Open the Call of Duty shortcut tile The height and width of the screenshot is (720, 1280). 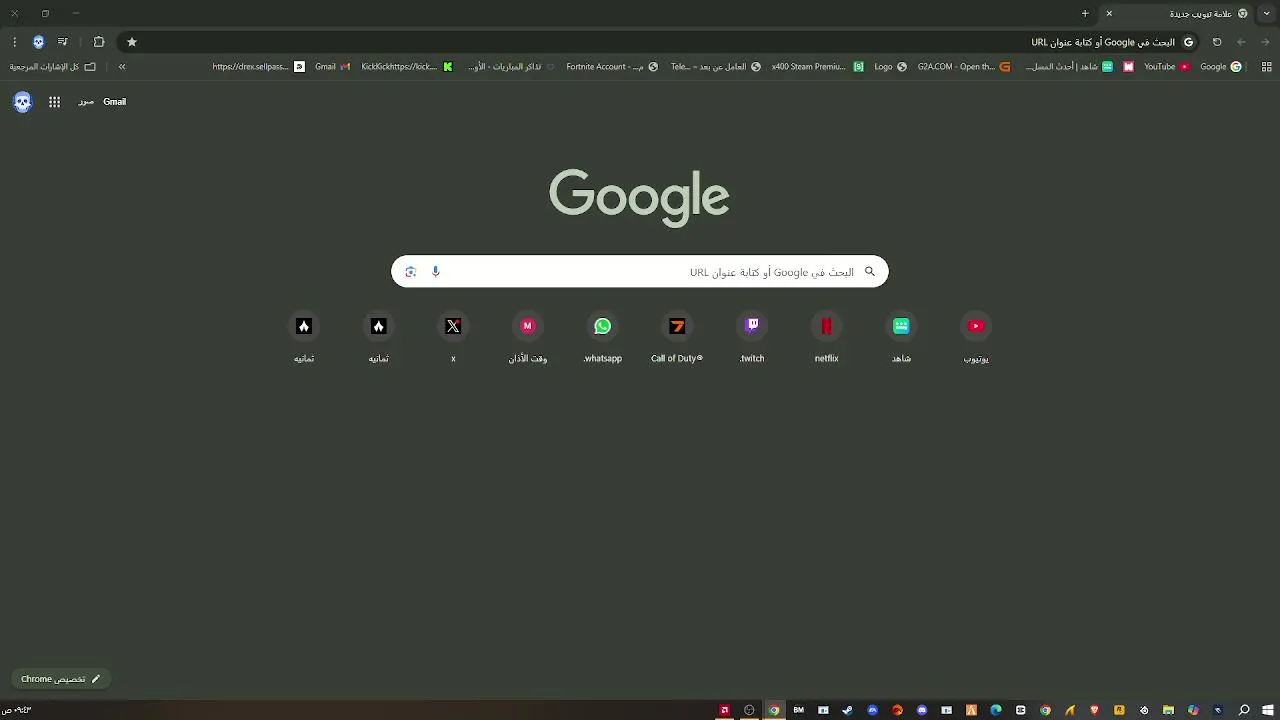677,337
